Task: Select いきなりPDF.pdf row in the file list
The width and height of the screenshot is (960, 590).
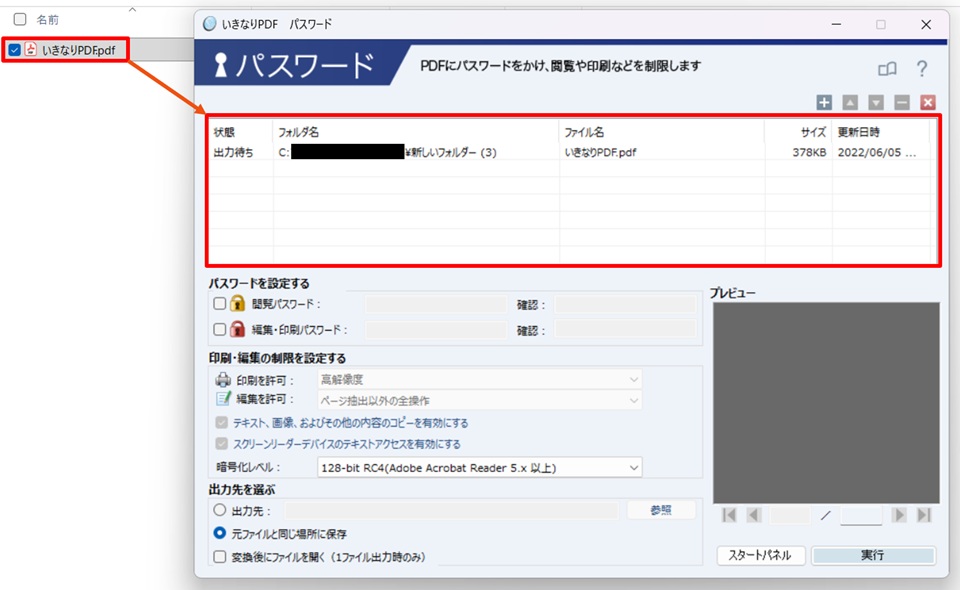Action: click(569, 152)
